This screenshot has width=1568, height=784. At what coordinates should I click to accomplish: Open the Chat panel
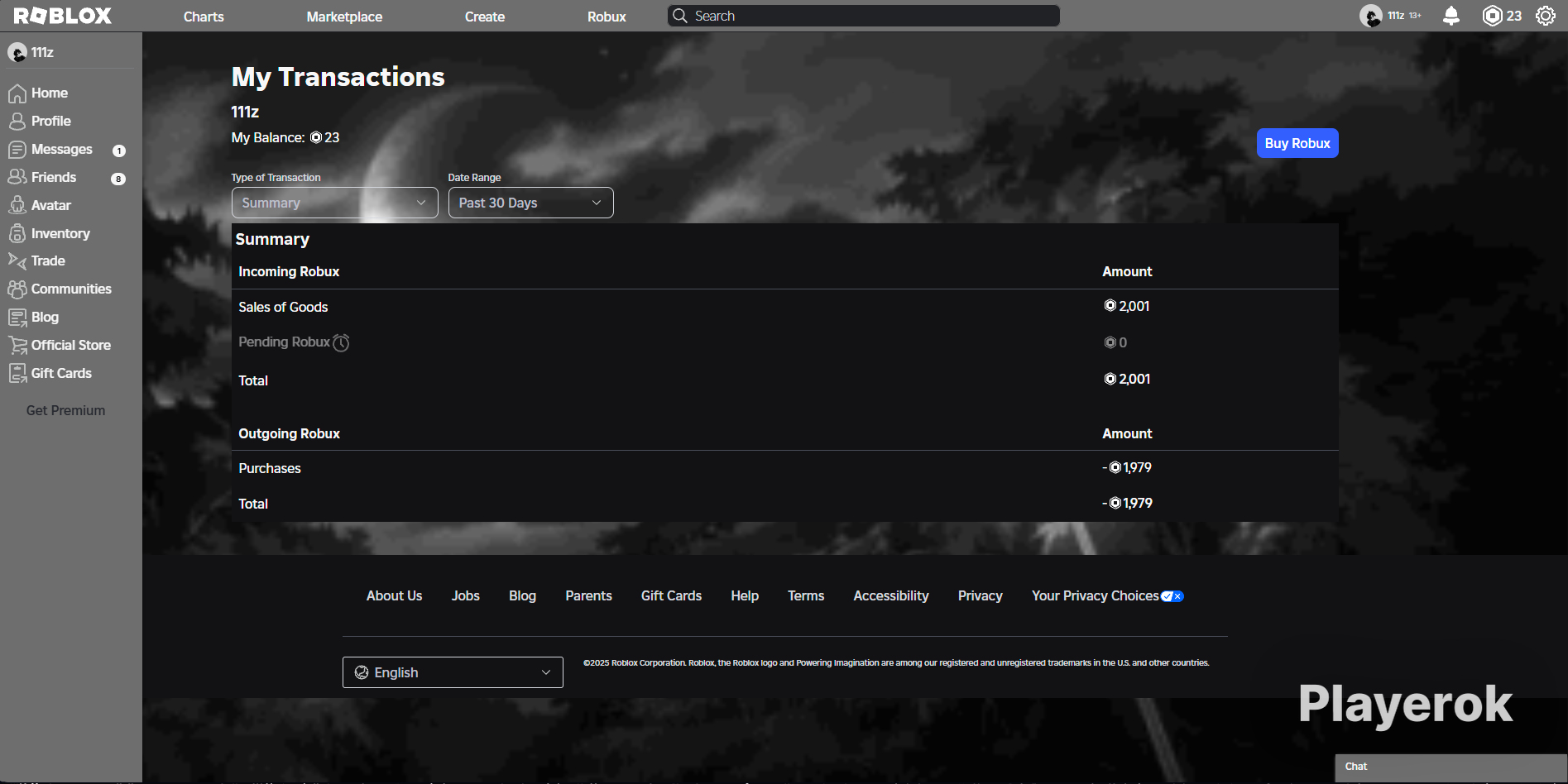1451,767
